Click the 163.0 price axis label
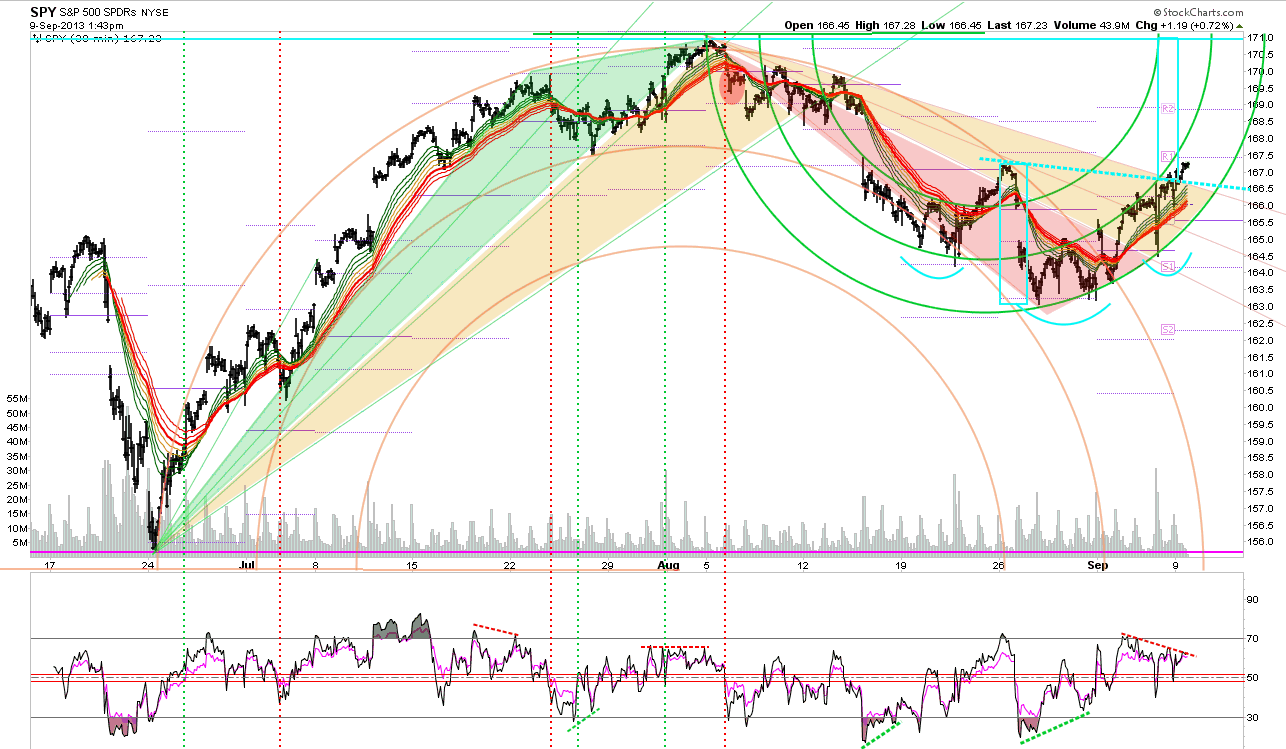 tap(1259, 307)
